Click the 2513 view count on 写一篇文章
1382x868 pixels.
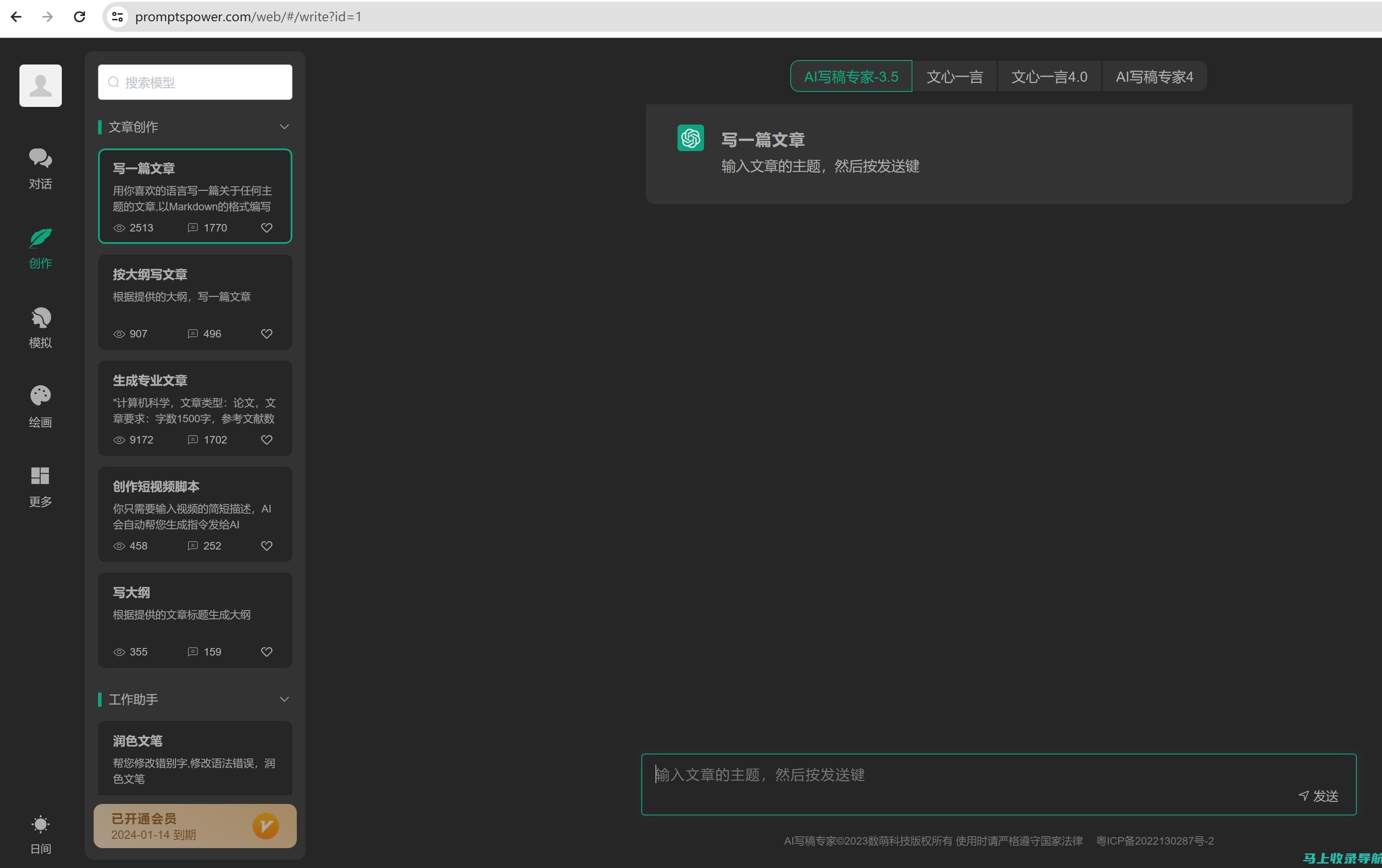pos(142,228)
